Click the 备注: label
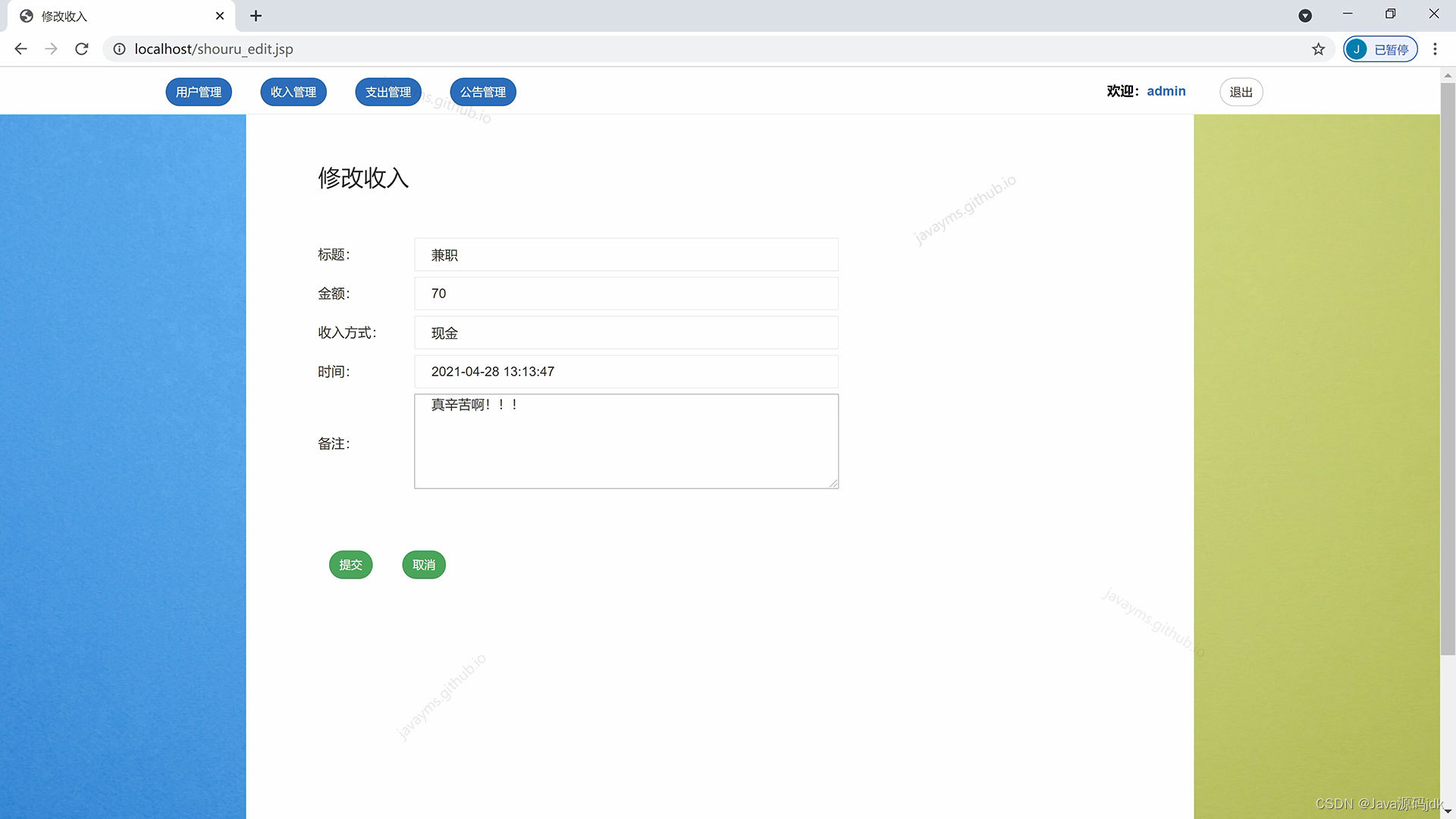 coord(334,444)
